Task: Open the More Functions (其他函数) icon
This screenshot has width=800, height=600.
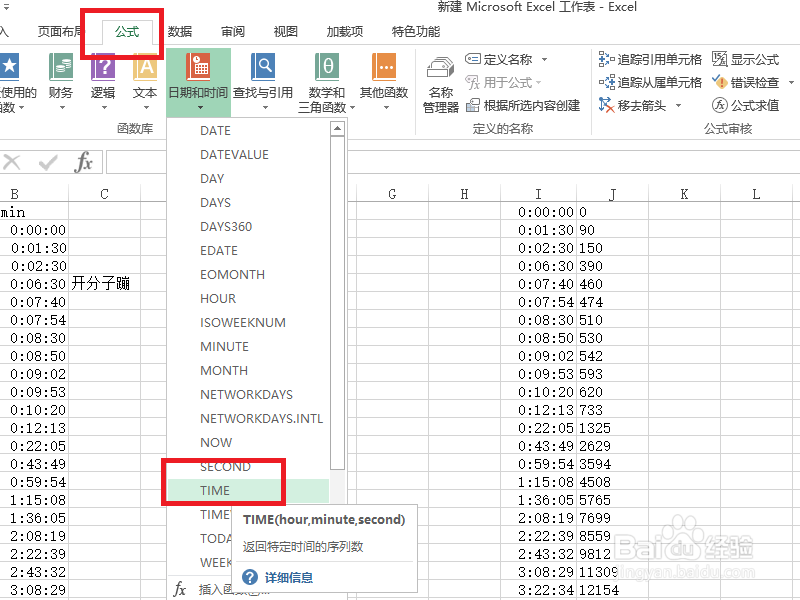Action: [x=384, y=67]
